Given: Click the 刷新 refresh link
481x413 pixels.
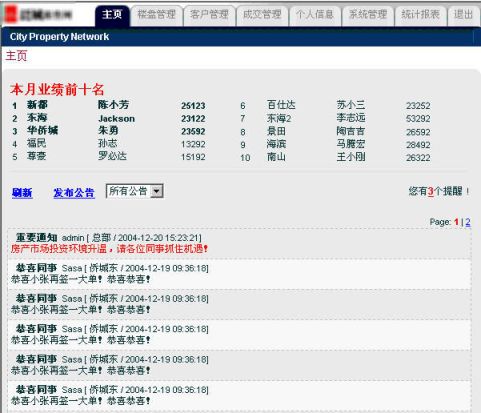Looking at the screenshot, I should click(22, 193).
